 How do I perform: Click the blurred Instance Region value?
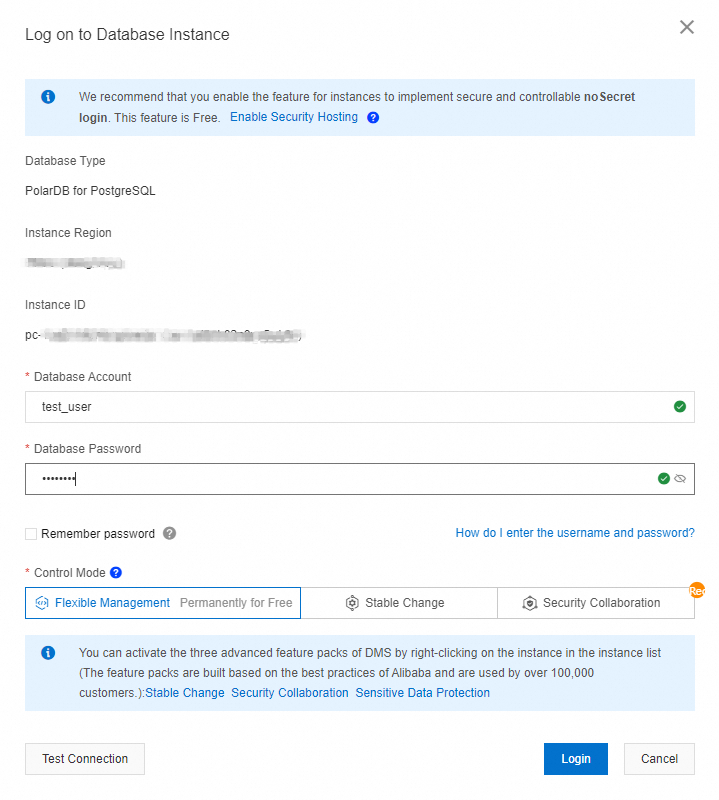tap(75, 263)
